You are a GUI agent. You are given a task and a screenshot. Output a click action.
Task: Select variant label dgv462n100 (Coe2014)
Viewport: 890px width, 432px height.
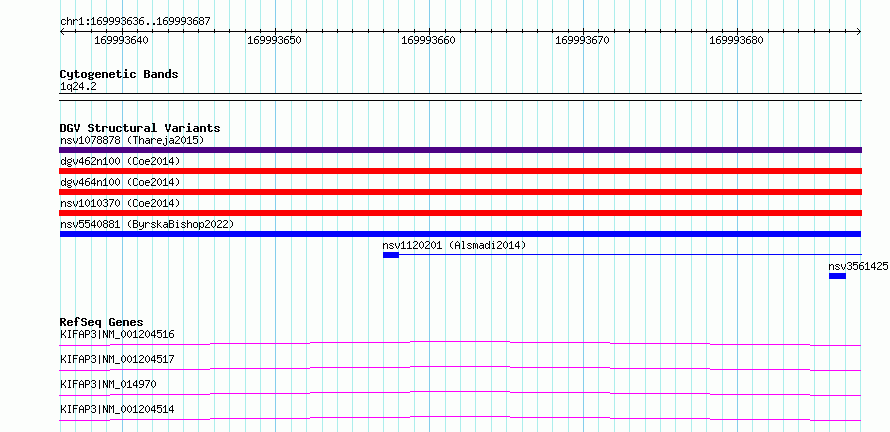click(x=120, y=161)
